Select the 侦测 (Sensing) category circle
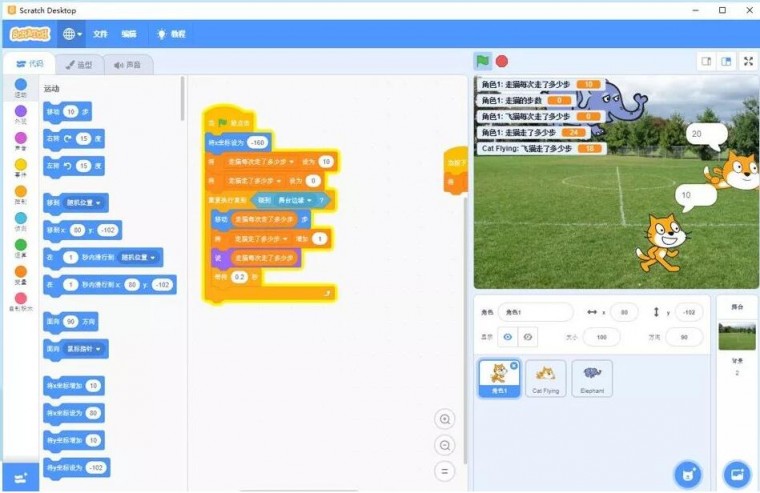This screenshot has height=493, width=760. (x=20, y=218)
